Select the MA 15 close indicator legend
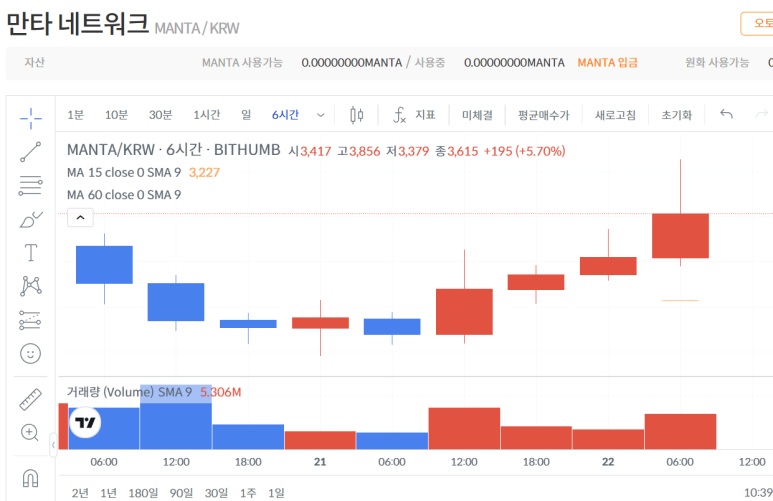The height and width of the screenshot is (501, 773). click(x=124, y=173)
